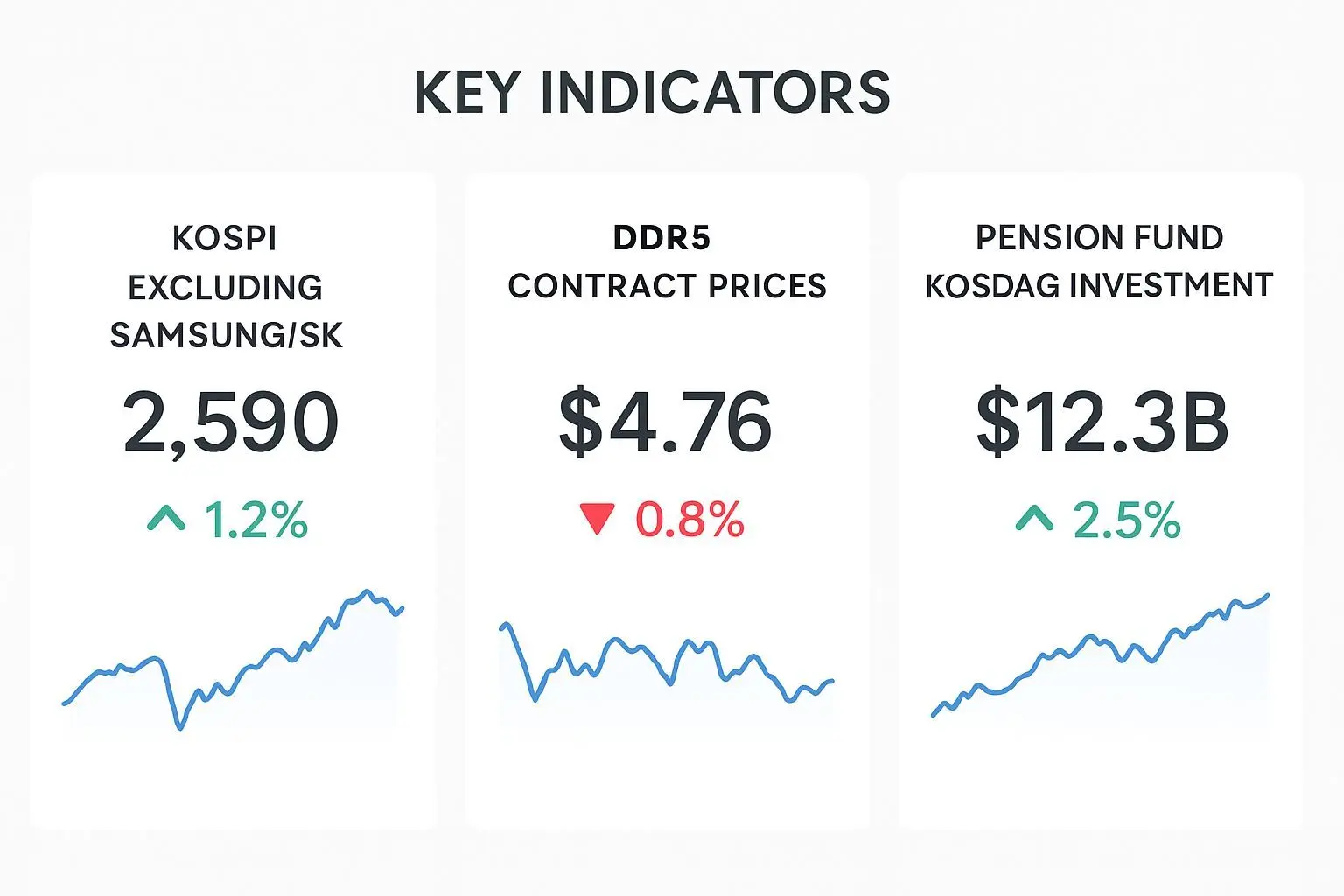1344x896 pixels.
Task: Click the red down triangle beside 0.8%
Action: coord(598,518)
